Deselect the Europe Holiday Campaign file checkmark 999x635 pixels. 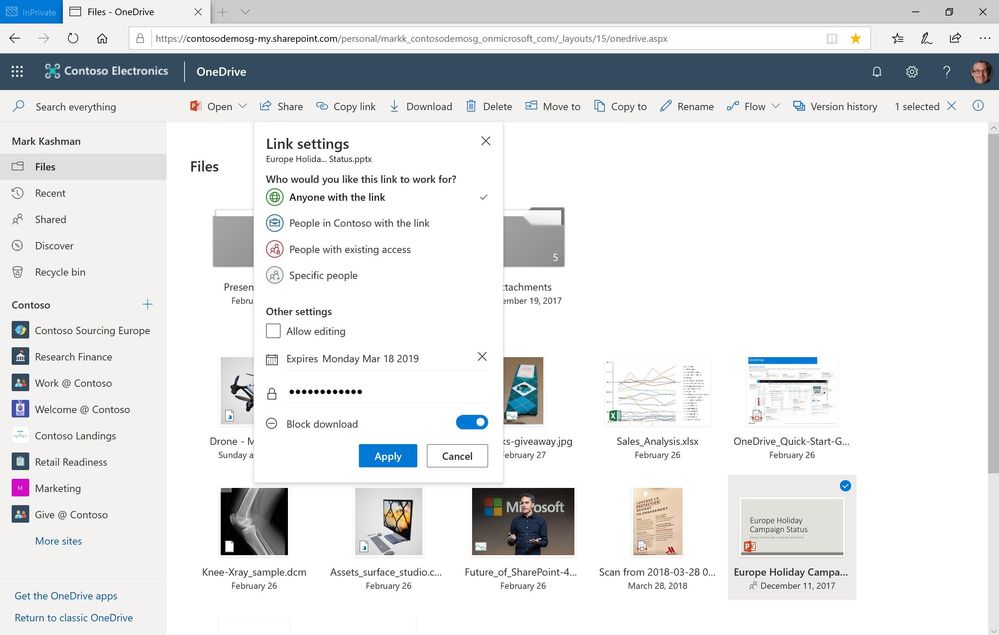coord(845,486)
